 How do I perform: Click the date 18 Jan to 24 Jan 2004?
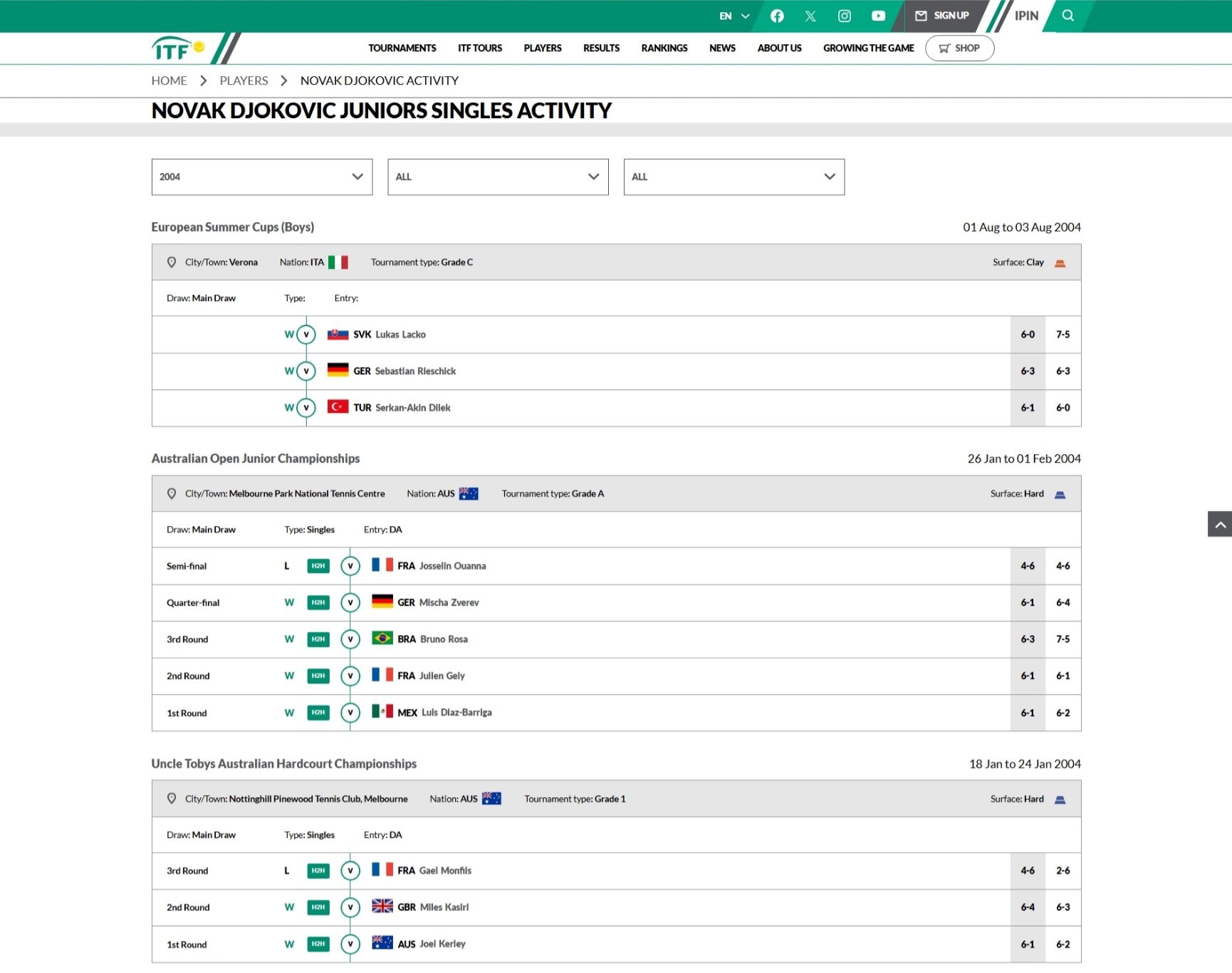(x=1025, y=764)
